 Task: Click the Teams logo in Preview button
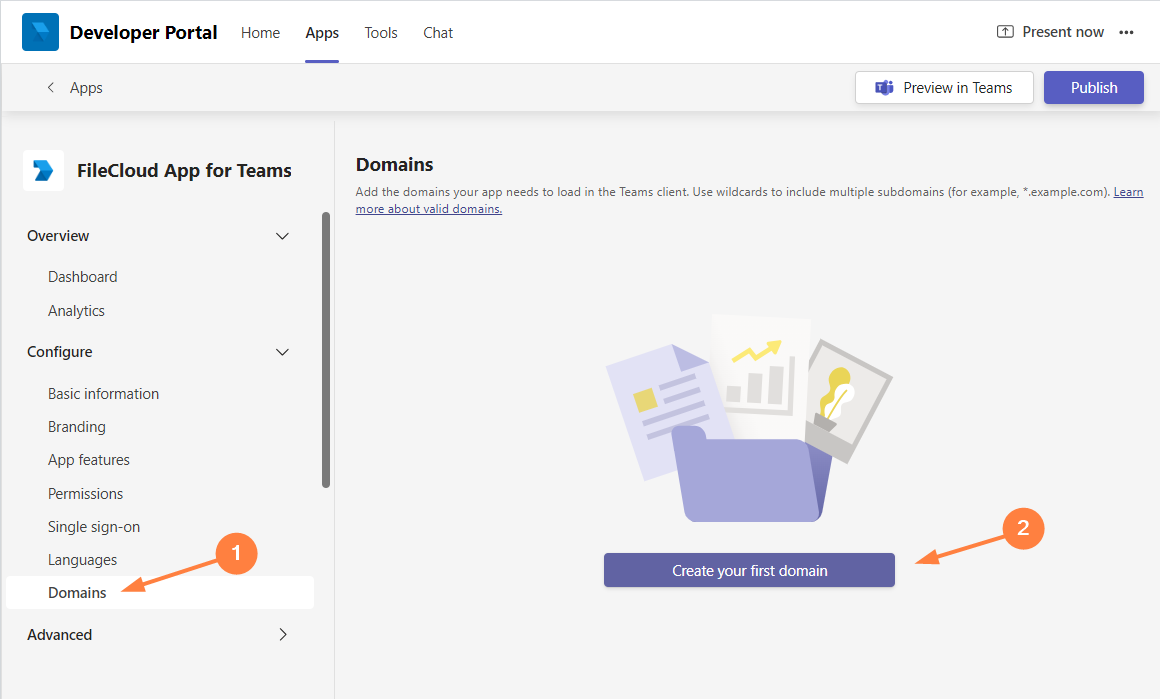tap(884, 88)
